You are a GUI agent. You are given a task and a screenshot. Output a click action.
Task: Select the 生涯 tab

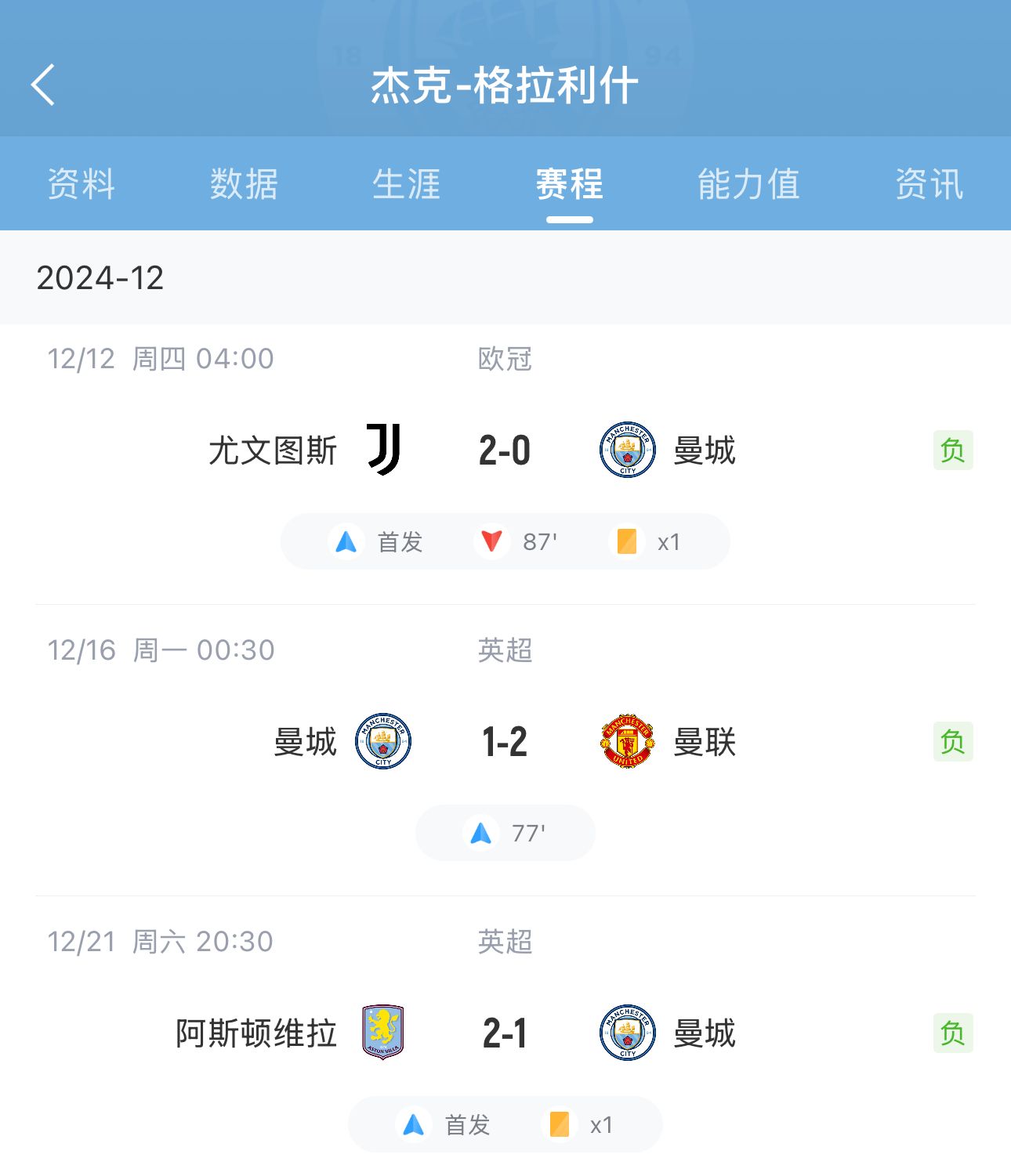point(406,185)
